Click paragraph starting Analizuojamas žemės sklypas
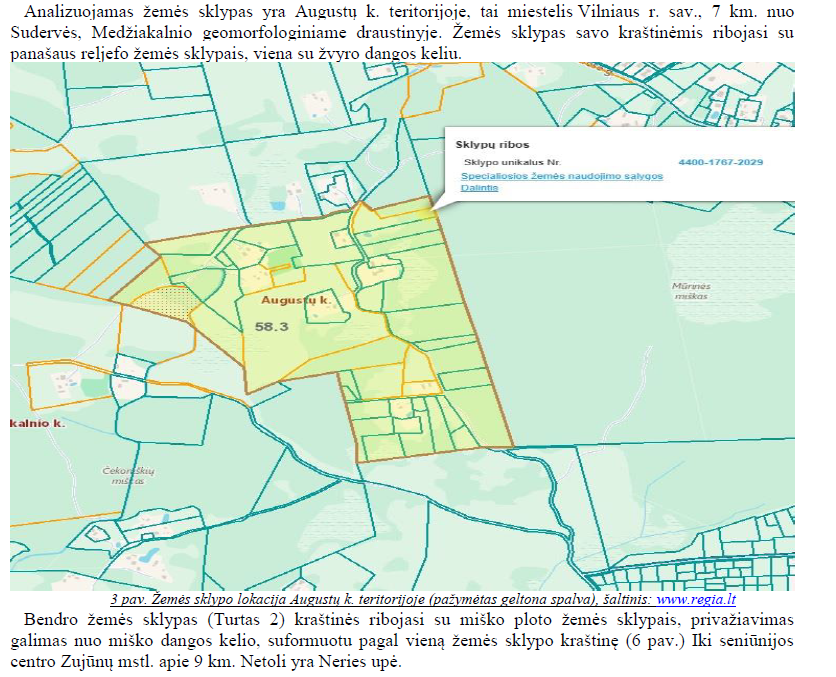 pyautogui.click(x=402, y=33)
